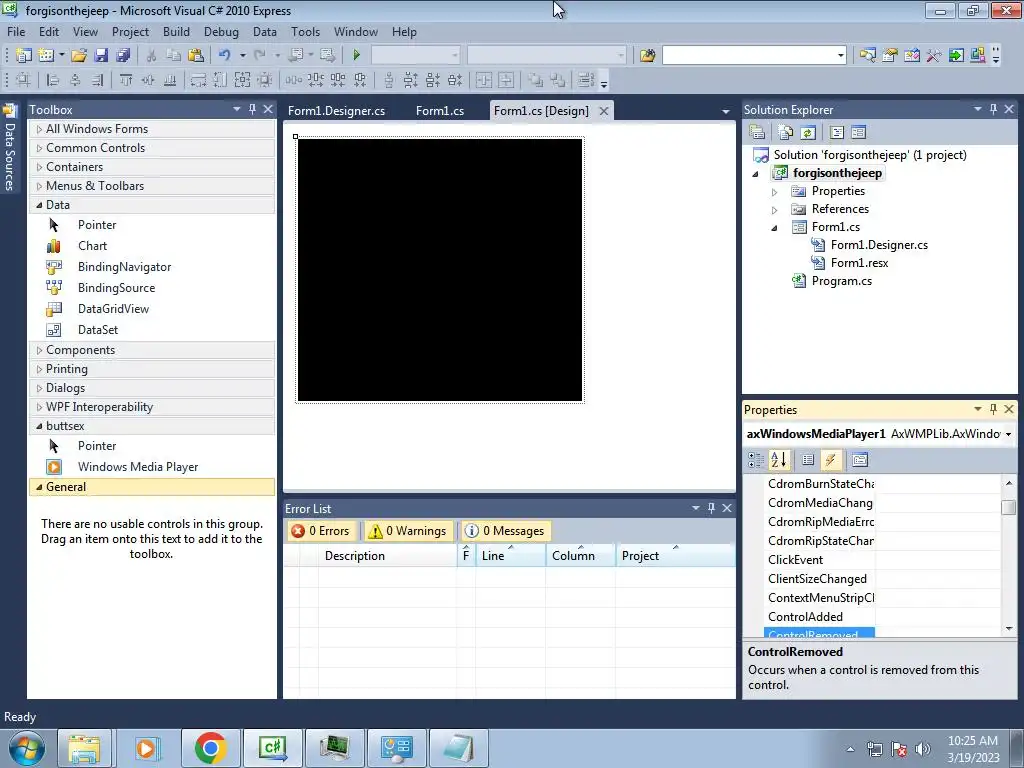1024x768 pixels.
Task: Click the Align Tops layout icon
Action: [x=125, y=80]
